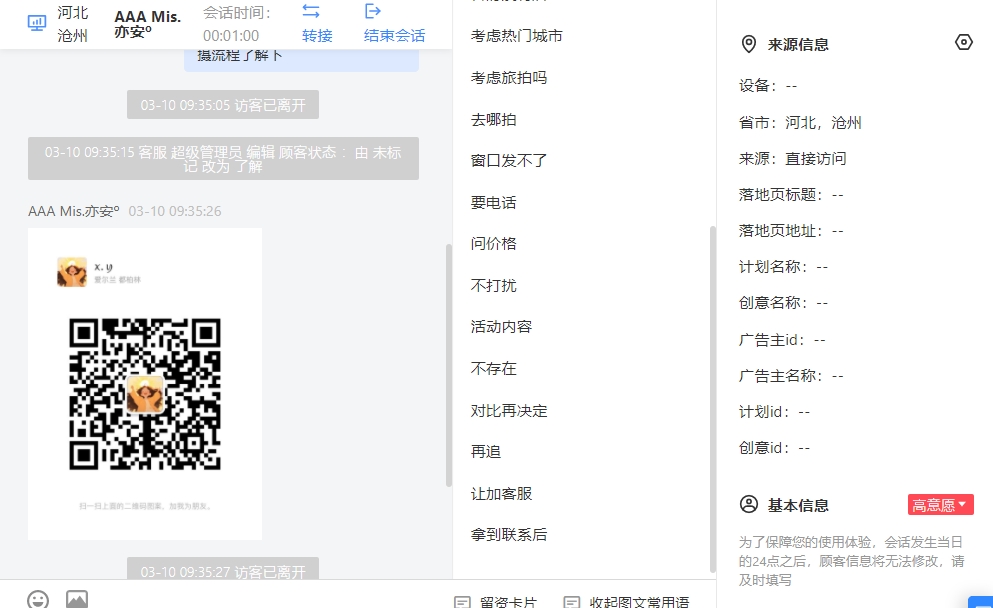Image resolution: width=993 pixels, height=608 pixels.
Task: Select quick reply 窗口发不了
Action: point(509,161)
